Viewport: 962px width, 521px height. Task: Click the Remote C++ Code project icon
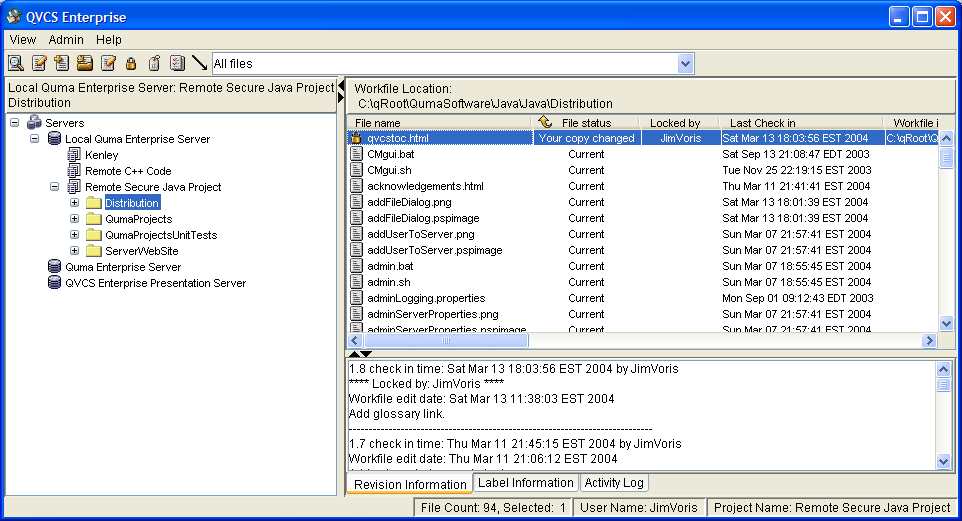tap(74, 171)
